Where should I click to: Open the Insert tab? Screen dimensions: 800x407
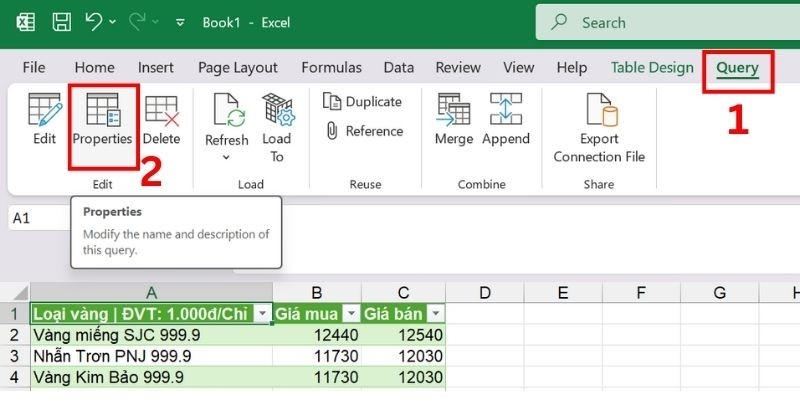pyautogui.click(x=156, y=68)
